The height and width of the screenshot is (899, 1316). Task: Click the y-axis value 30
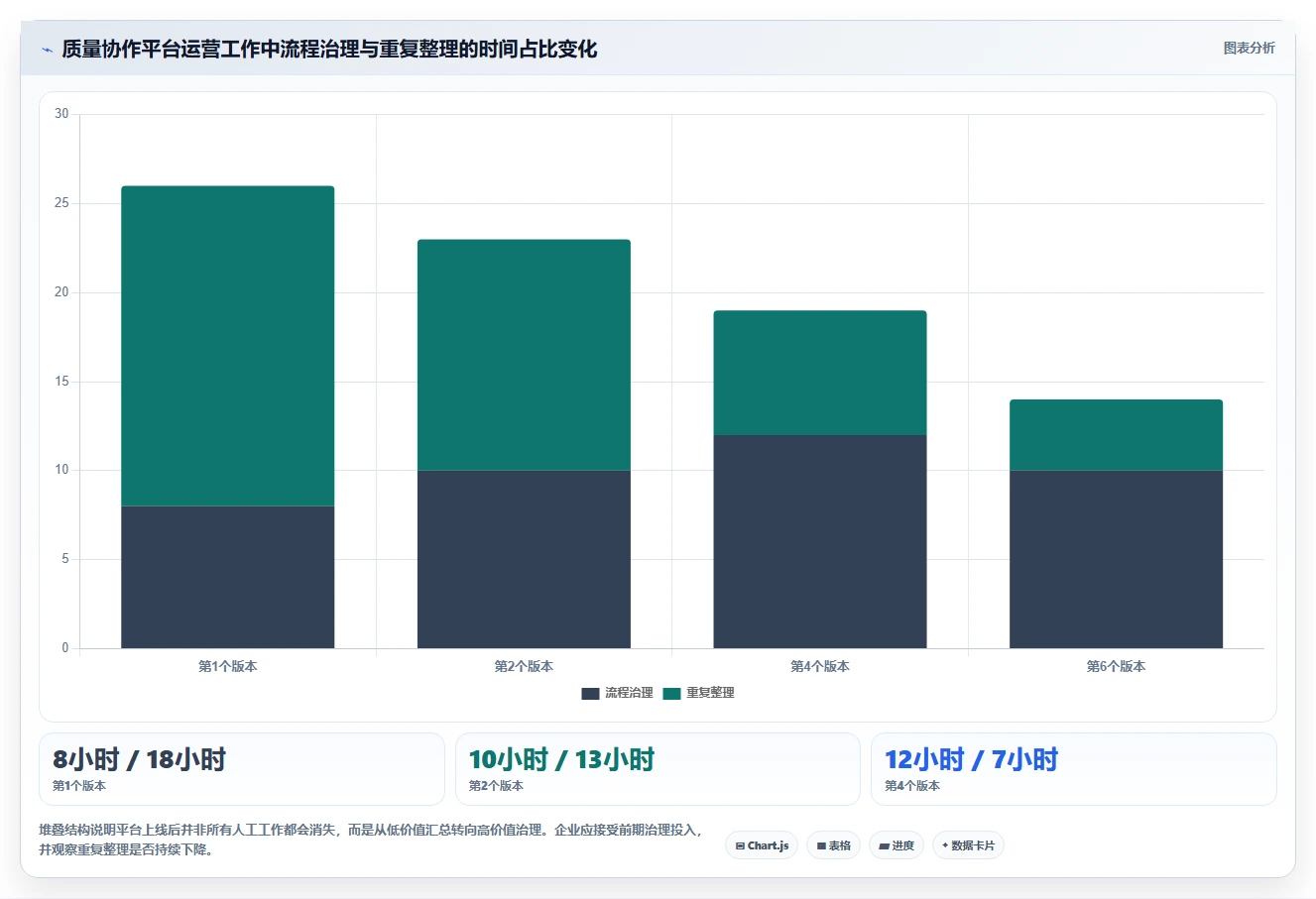click(x=61, y=114)
